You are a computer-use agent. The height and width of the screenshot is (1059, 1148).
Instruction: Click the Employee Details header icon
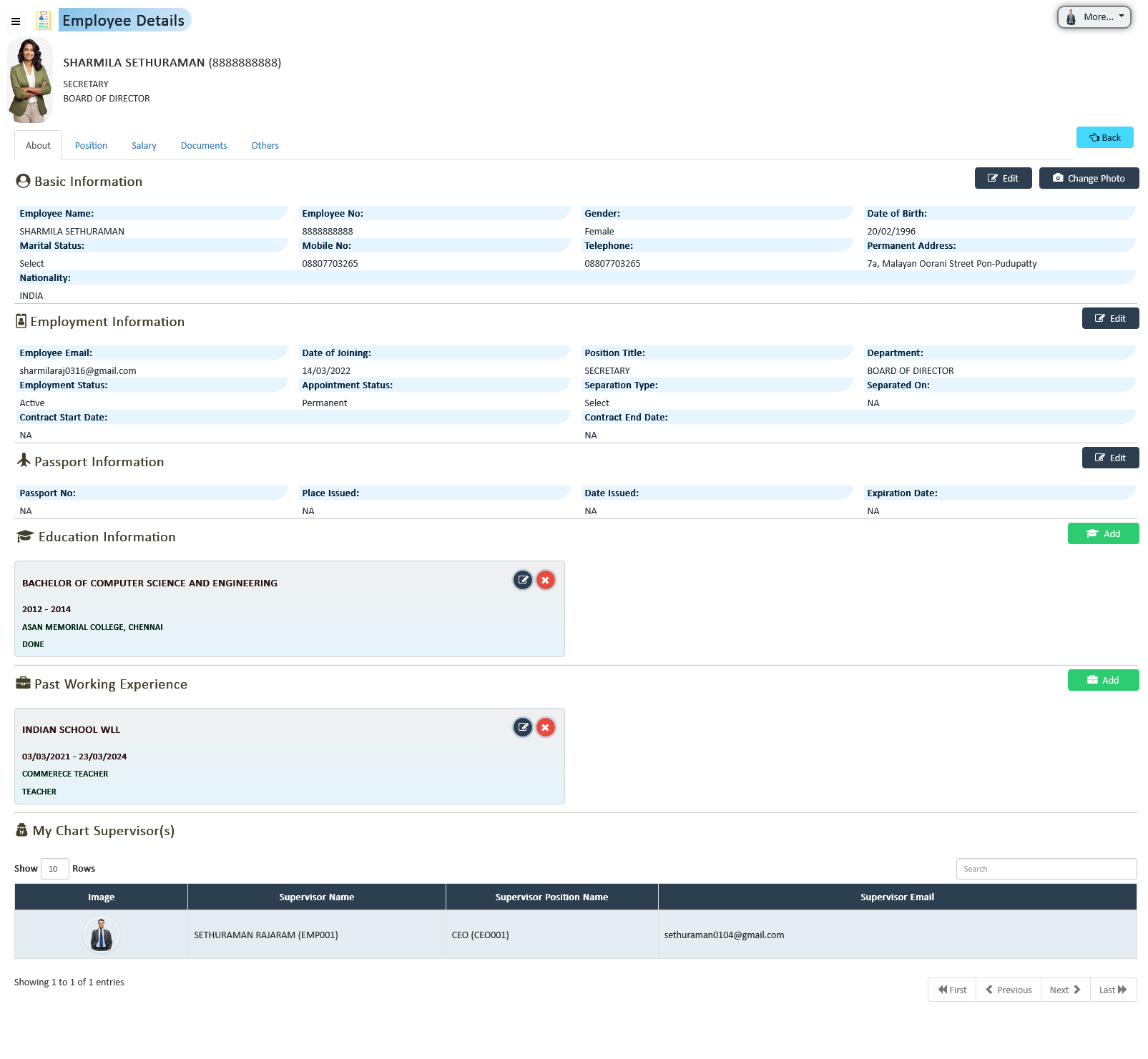44,20
